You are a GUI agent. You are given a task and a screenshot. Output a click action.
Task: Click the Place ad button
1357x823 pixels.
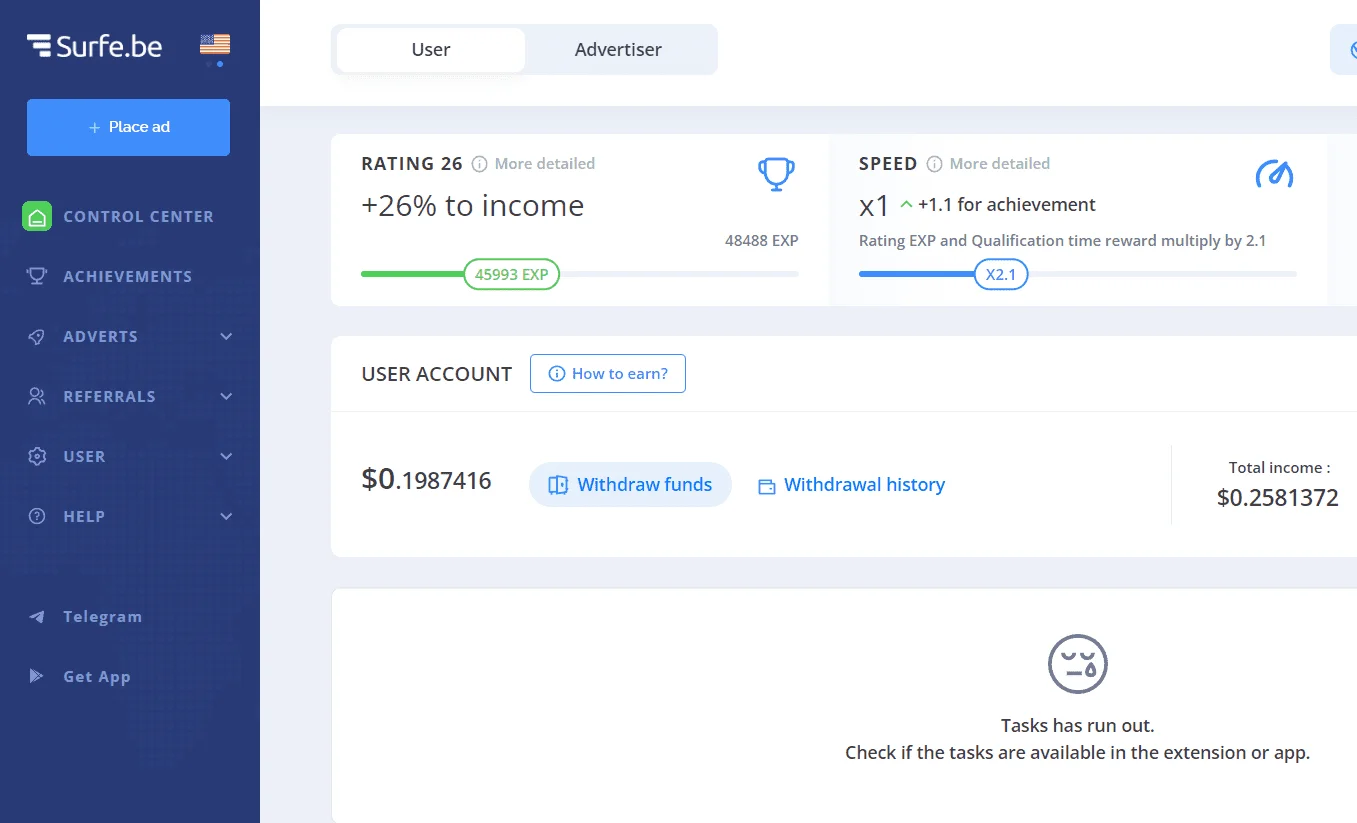(x=128, y=127)
